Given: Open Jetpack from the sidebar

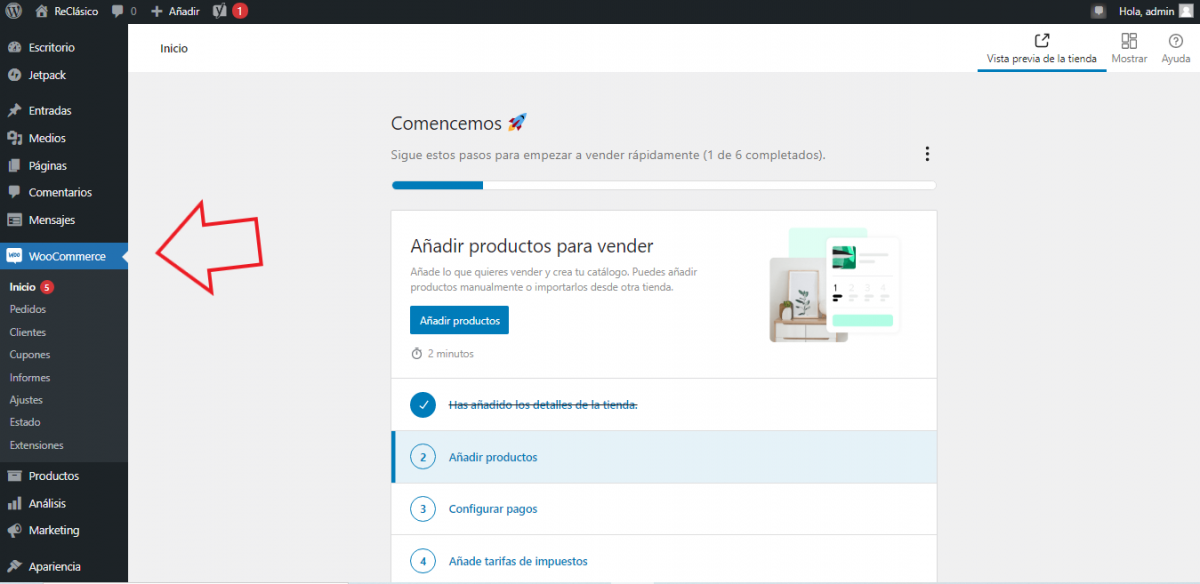Looking at the screenshot, I should [47, 75].
